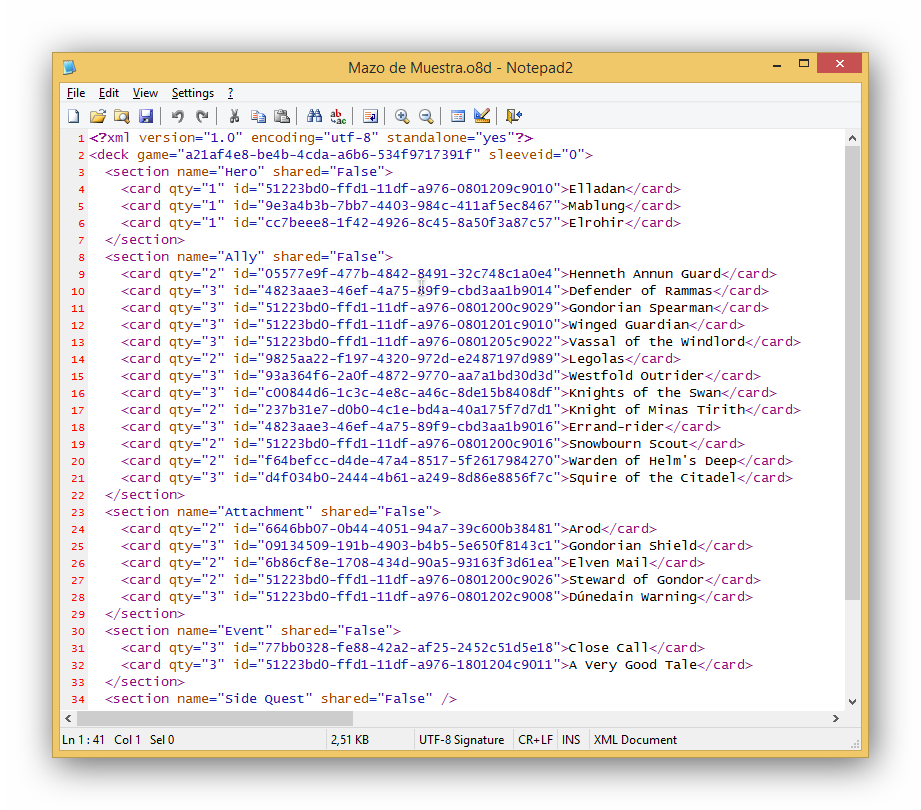The image size is (921, 810).
Task: Open the ? help menu
Action: pos(230,93)
